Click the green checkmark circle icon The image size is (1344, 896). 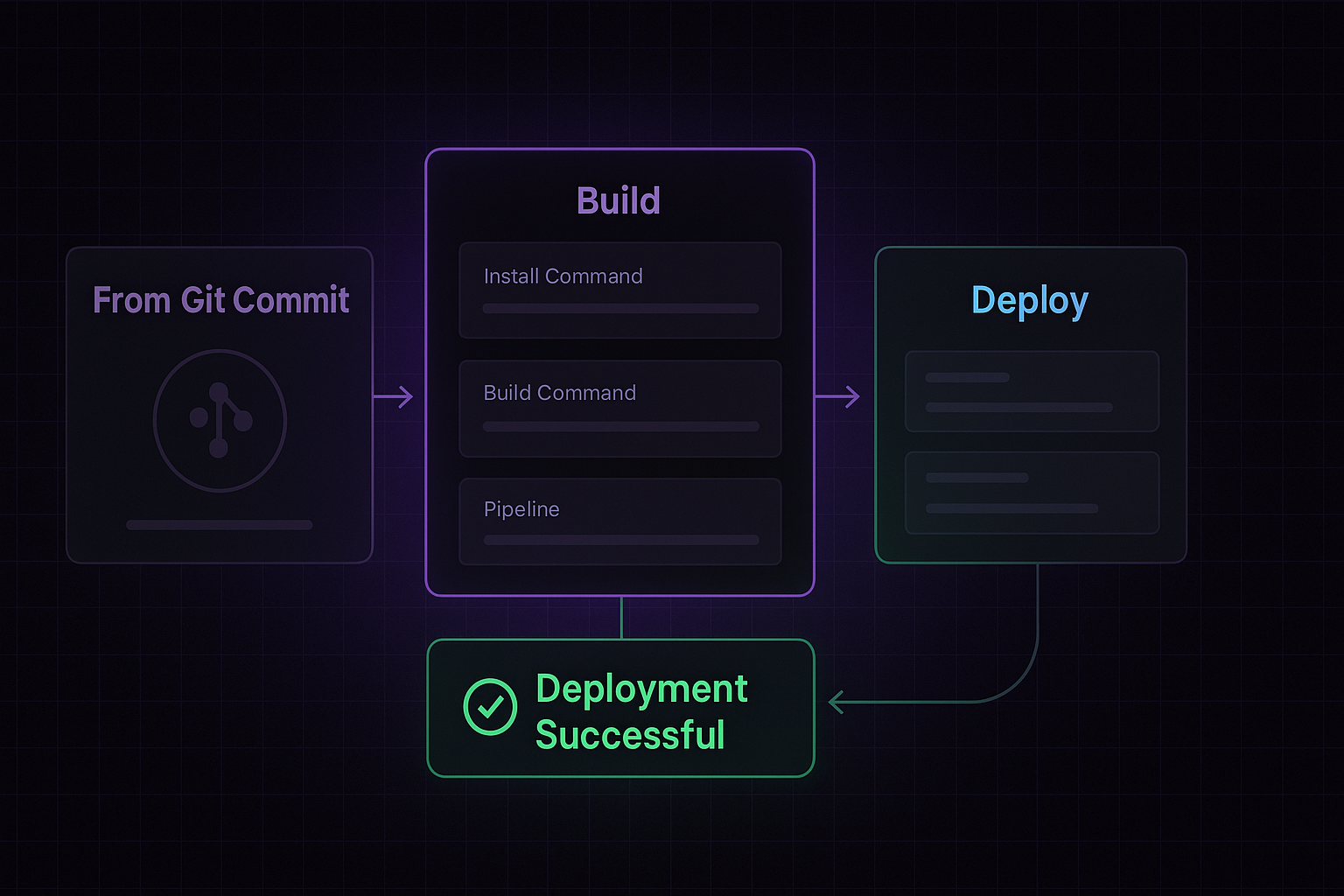click(490, 707)
